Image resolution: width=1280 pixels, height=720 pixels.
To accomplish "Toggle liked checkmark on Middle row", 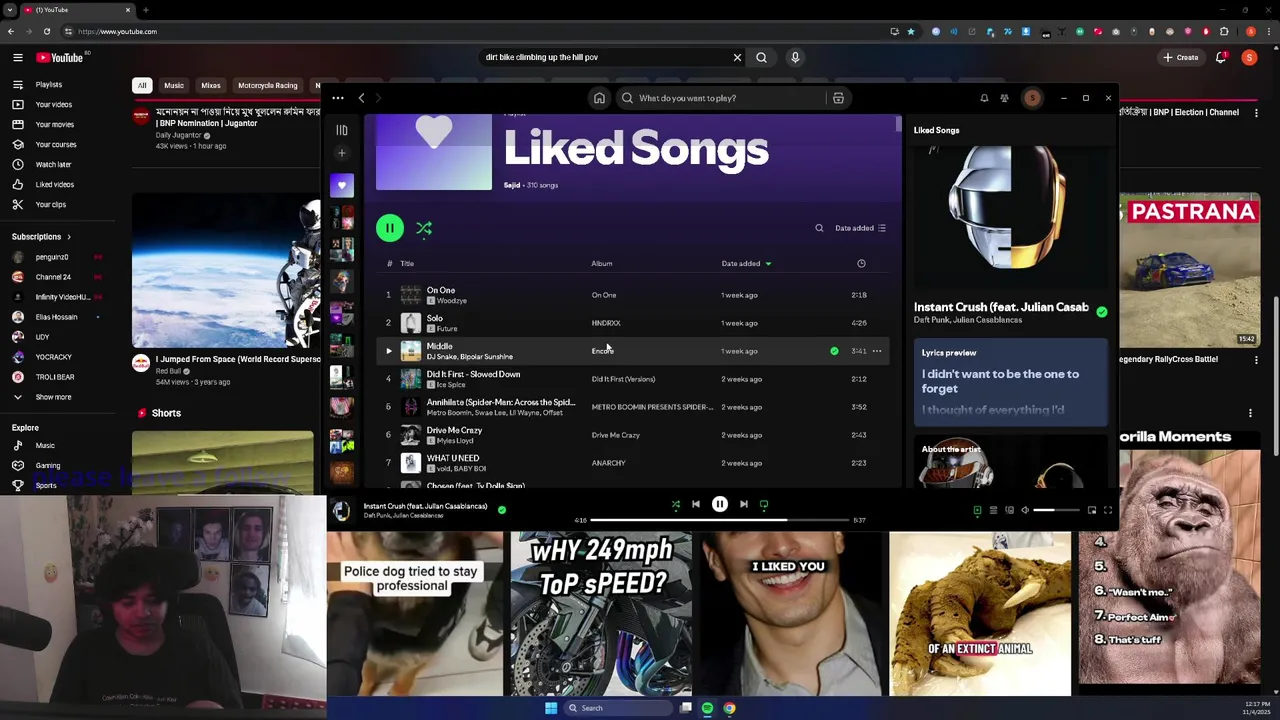I will (x=834, y=351).
